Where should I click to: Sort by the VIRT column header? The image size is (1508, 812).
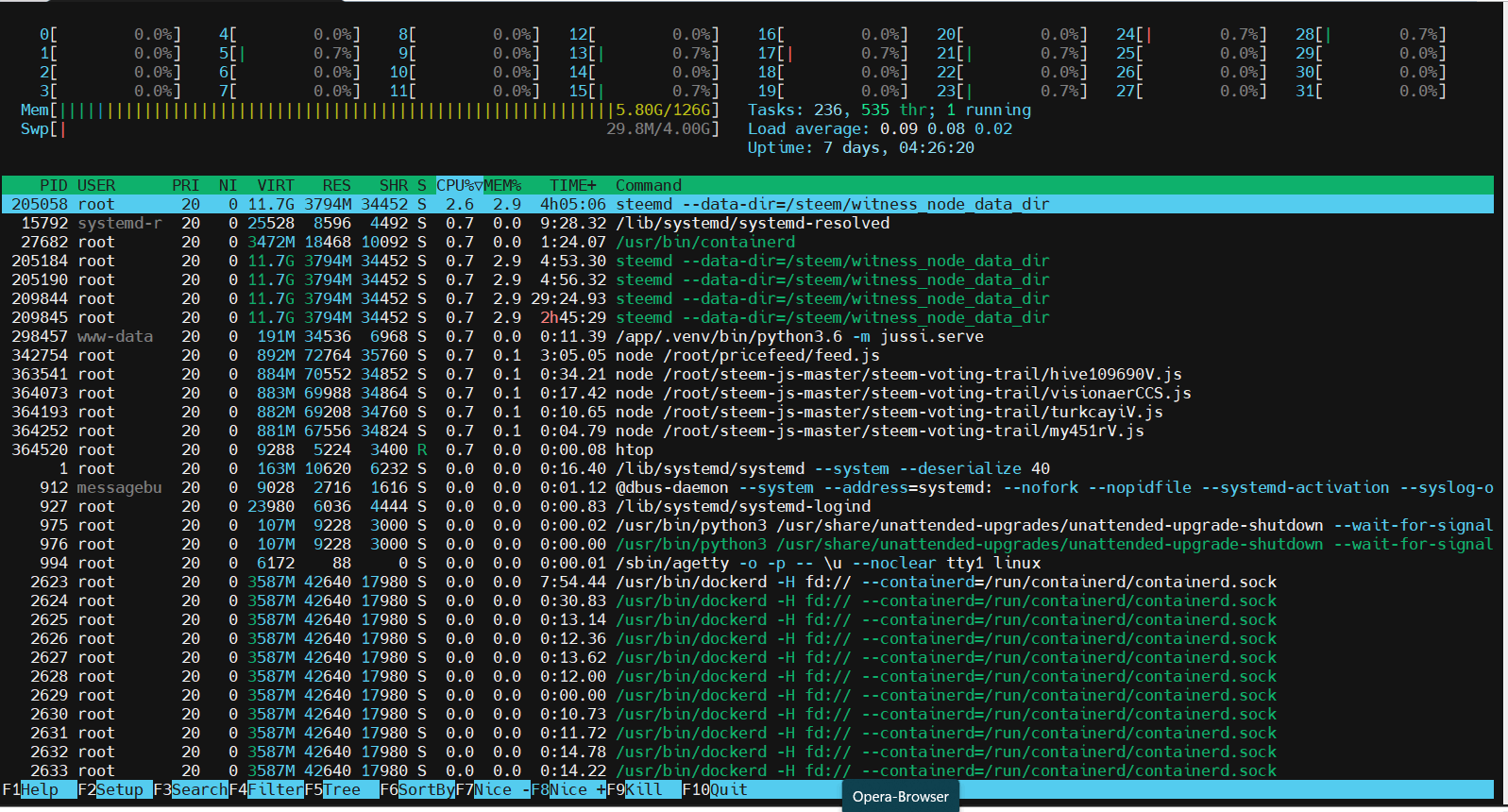[x=276, y=185]
